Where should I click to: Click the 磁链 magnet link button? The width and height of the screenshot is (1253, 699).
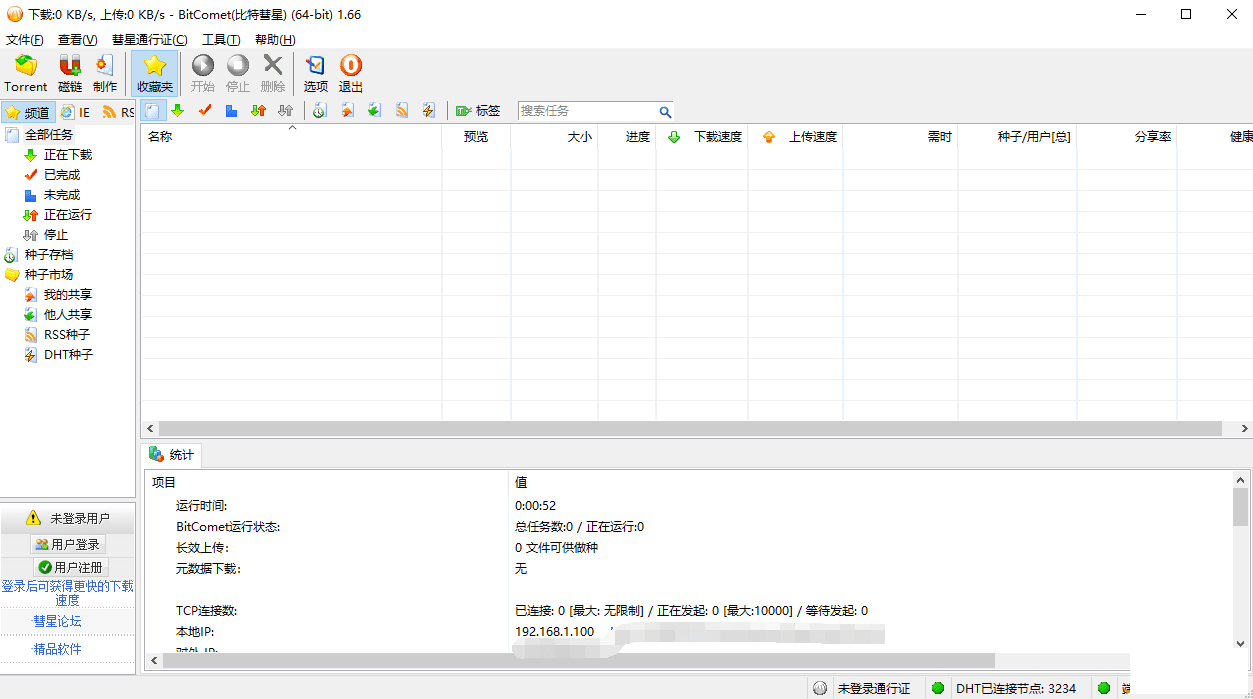(70, 74)
